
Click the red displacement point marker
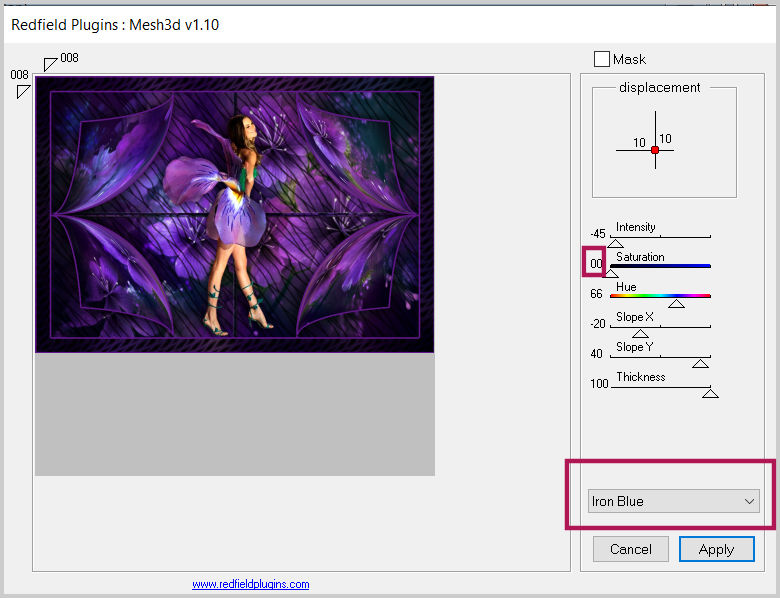pyautogui.click(x=655, y=150)
